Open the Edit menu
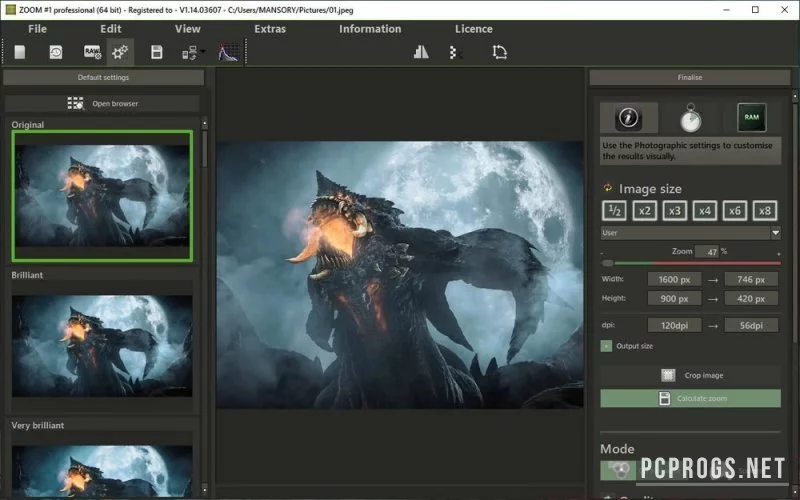Image resolution: width=800 pixels, height=500 pixels. tap(111, 29)
